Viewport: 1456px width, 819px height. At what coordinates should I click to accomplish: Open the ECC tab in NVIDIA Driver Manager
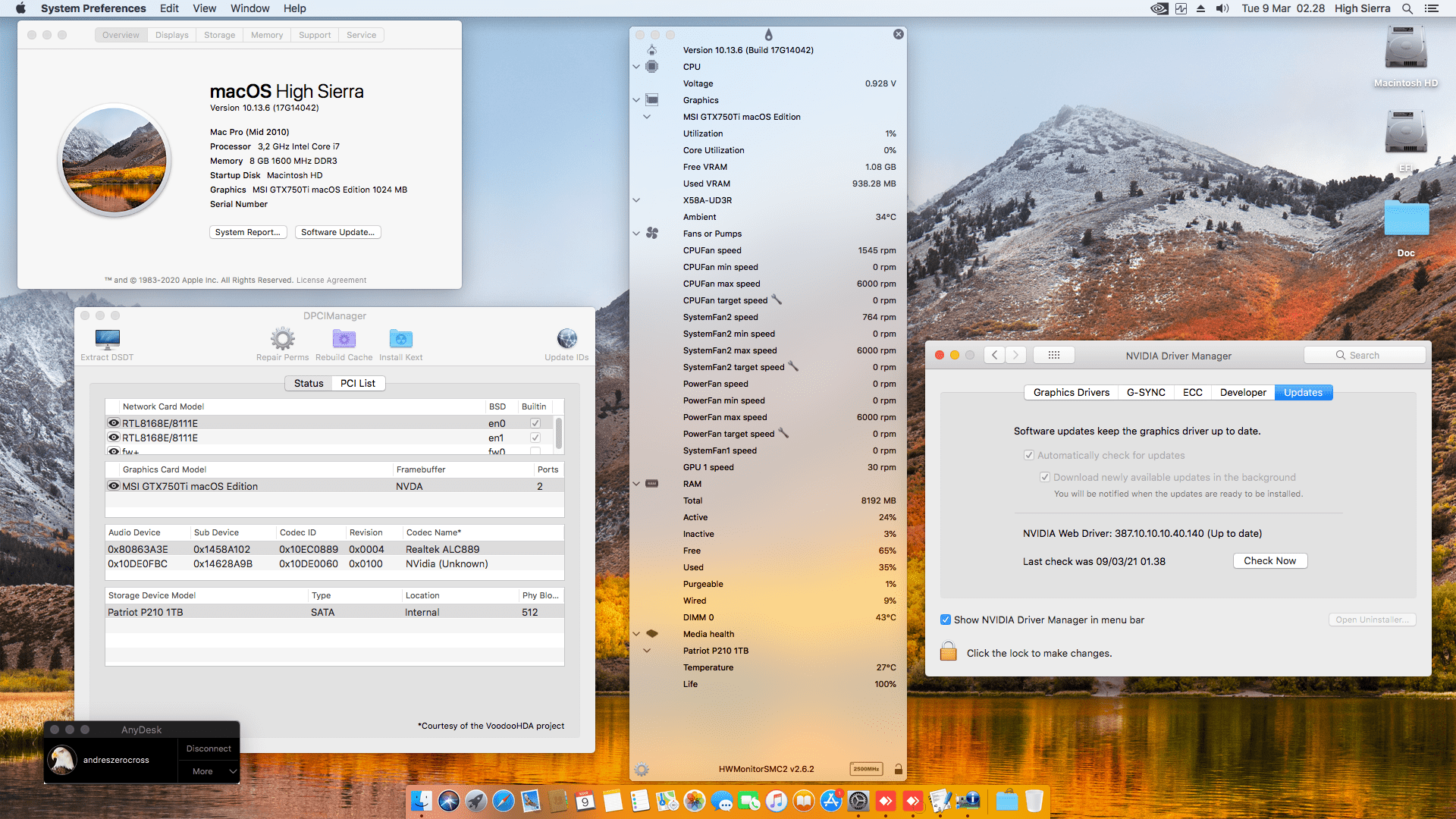(1192, 392)
